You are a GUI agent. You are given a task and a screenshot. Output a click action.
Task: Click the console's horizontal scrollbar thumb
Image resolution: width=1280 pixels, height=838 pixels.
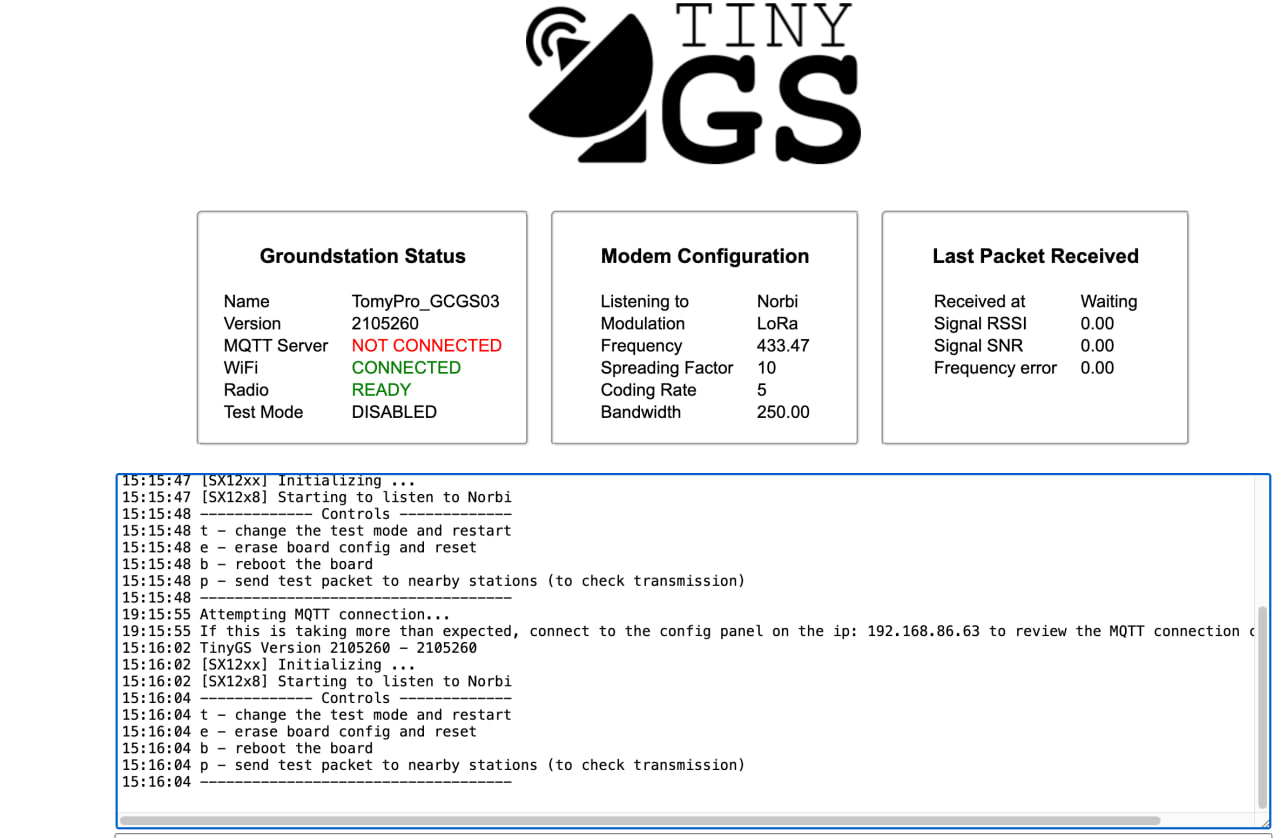(640, 821)
